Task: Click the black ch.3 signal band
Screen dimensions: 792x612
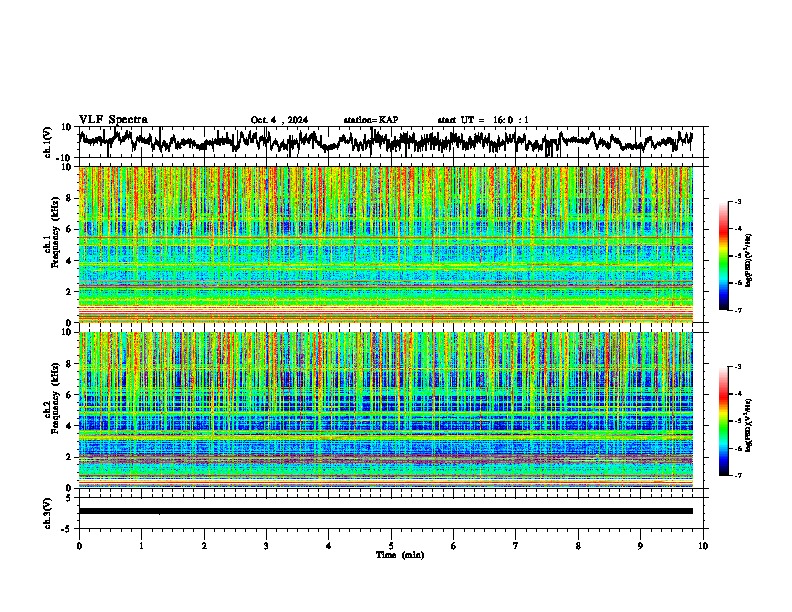Action: pos(386,511)
